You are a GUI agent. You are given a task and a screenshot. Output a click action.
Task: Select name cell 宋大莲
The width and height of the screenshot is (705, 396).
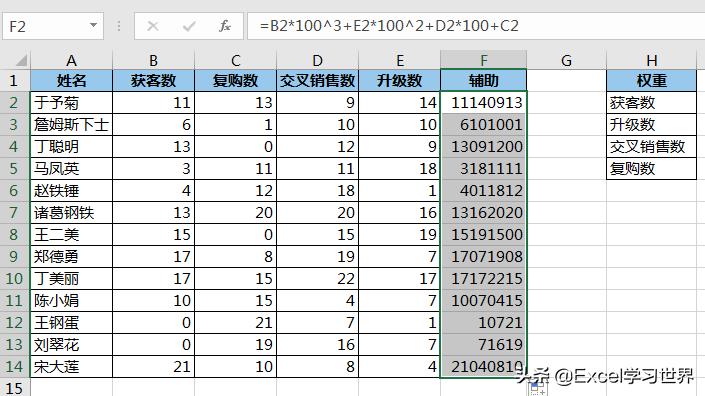(x=71, y=367)
